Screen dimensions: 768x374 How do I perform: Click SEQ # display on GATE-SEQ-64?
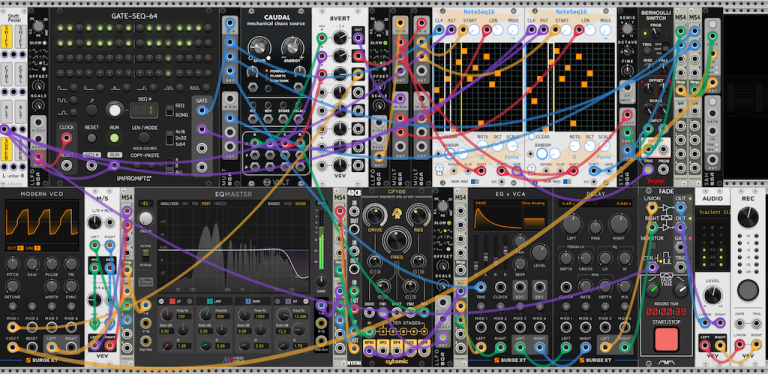click(144, 111)
